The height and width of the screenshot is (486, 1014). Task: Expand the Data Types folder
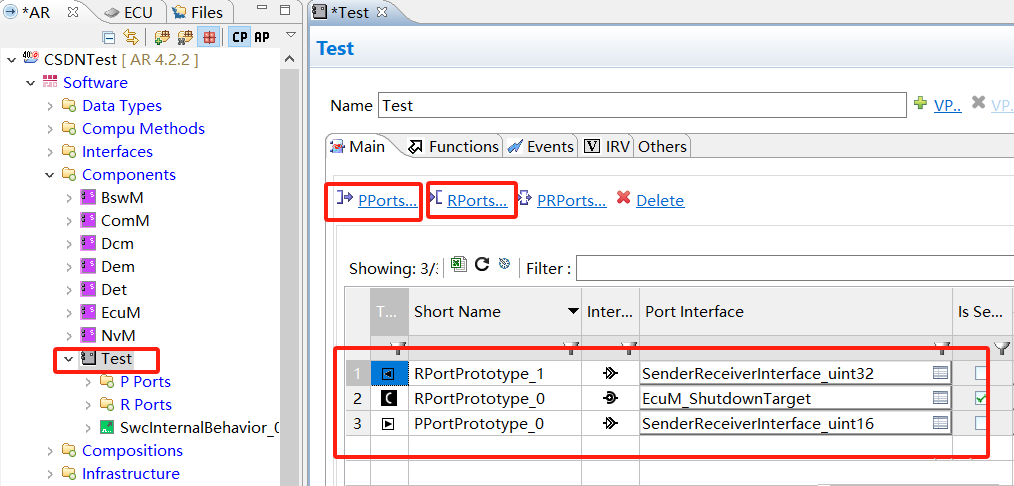50,106
